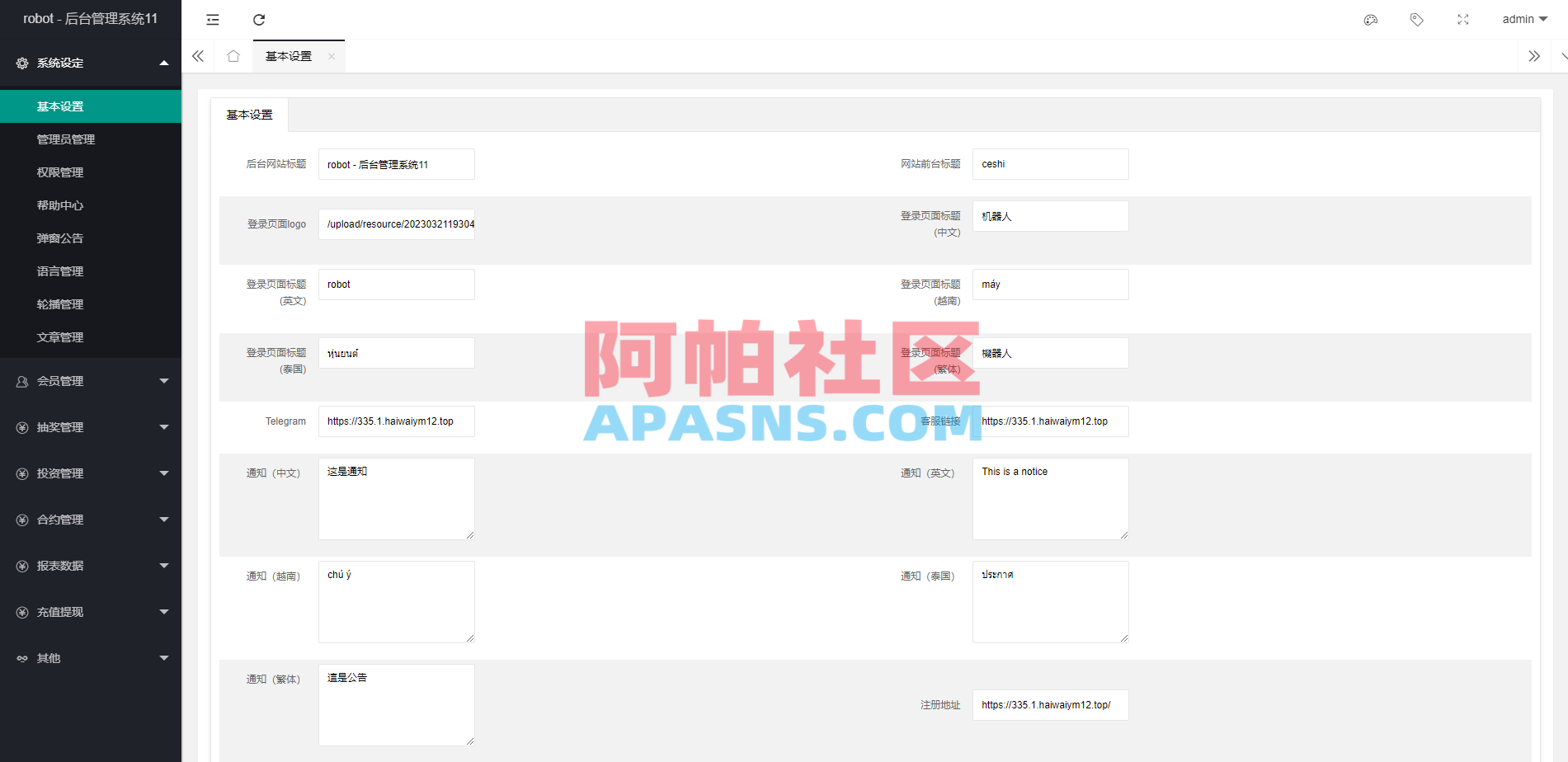Click the home icon in the tab bar

click(233, 56)
